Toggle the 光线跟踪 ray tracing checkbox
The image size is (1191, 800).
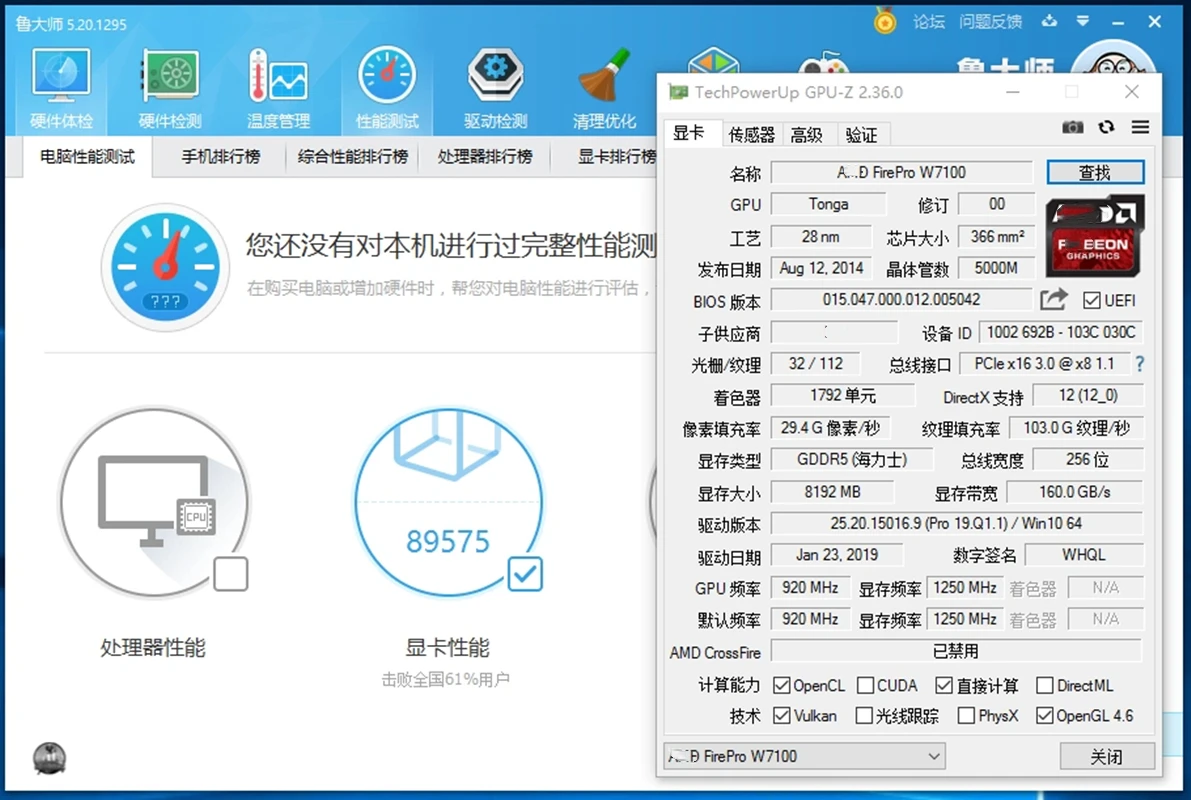[x=864, y=716]
